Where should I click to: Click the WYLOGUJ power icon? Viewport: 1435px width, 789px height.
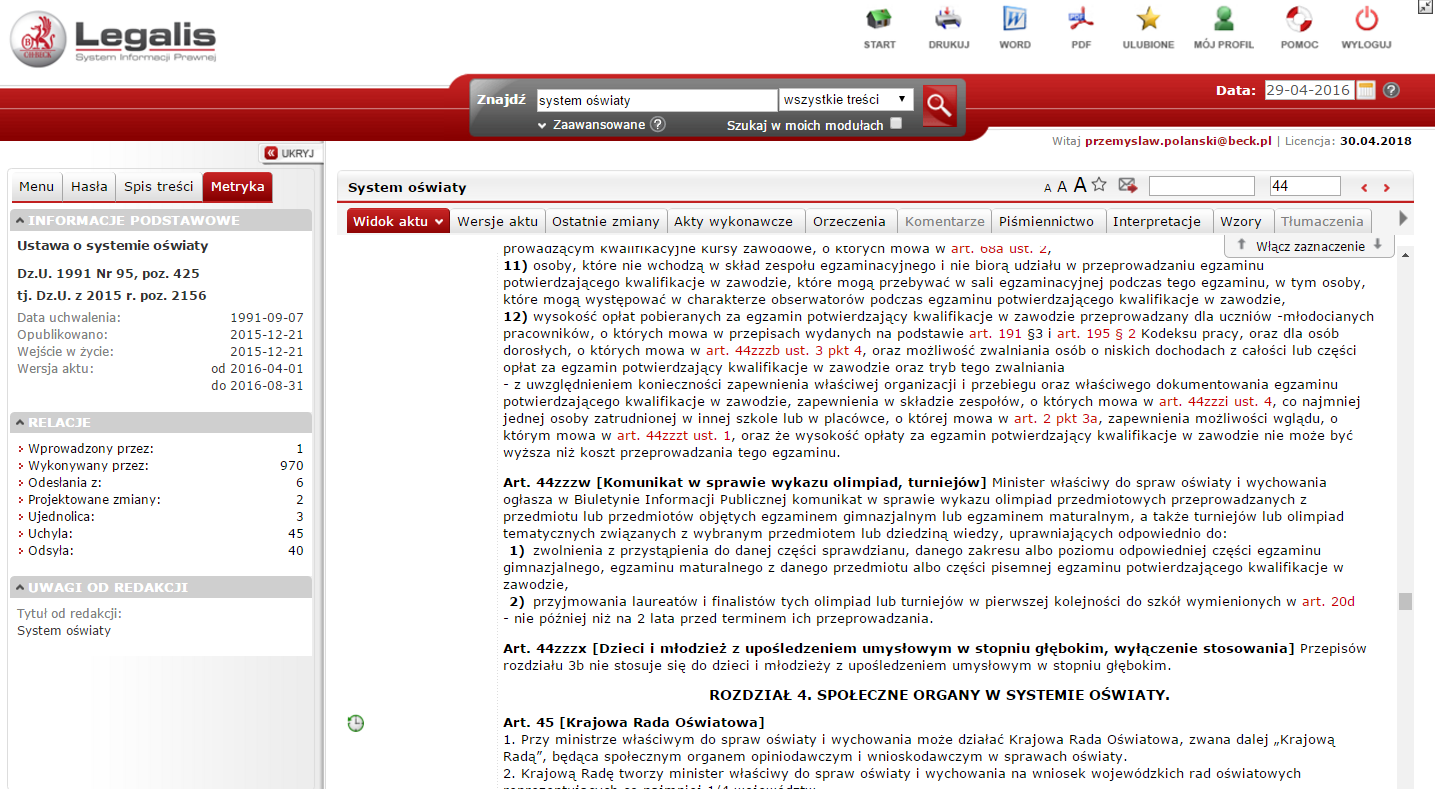click(1367, 20)
